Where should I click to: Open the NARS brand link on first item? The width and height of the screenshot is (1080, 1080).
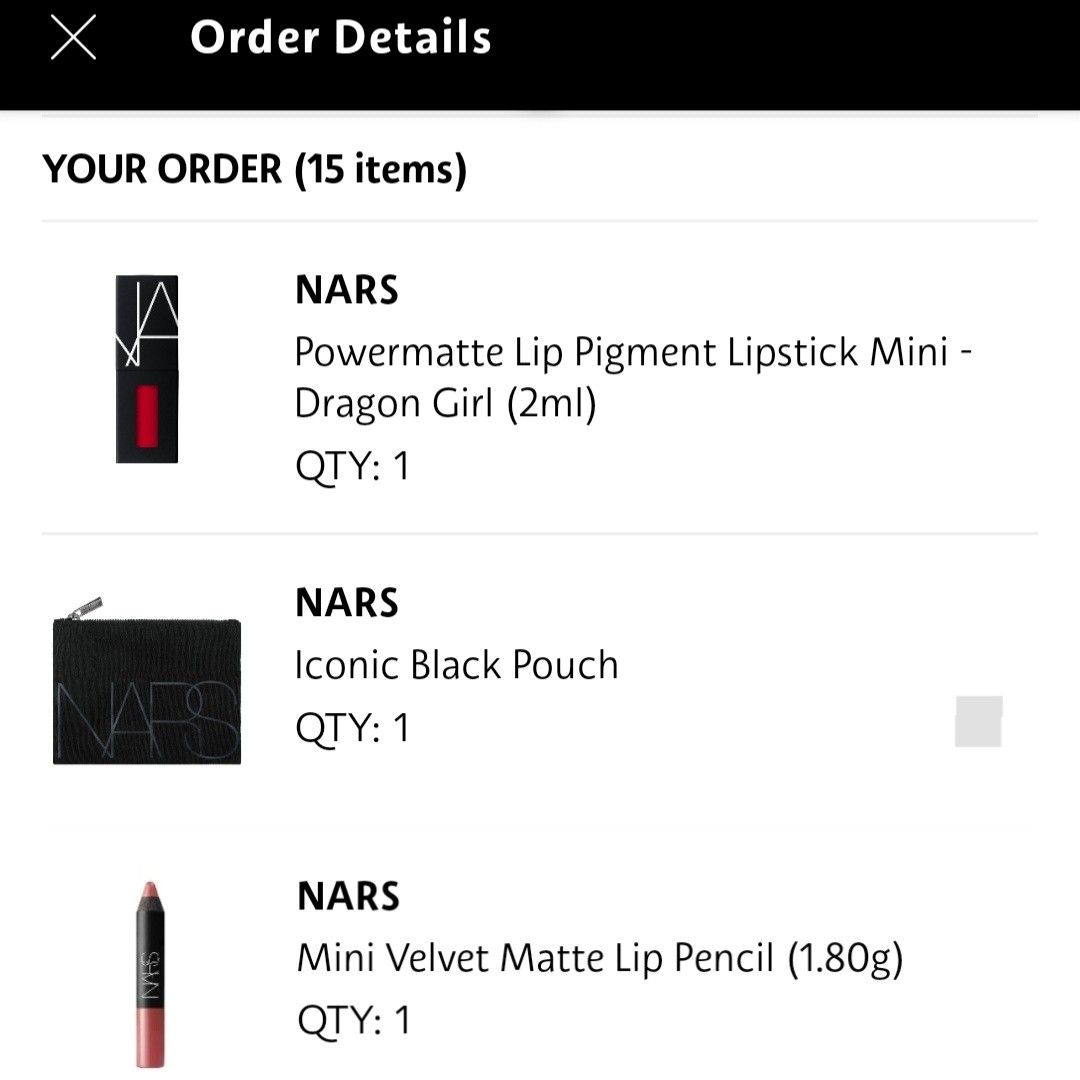(x=345, y=290)
